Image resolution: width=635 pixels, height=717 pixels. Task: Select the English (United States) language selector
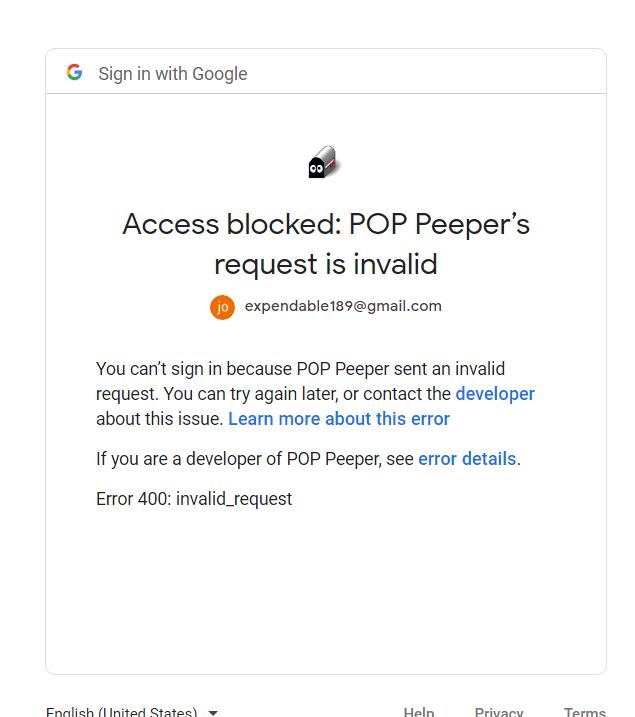[x=131, y=712]
